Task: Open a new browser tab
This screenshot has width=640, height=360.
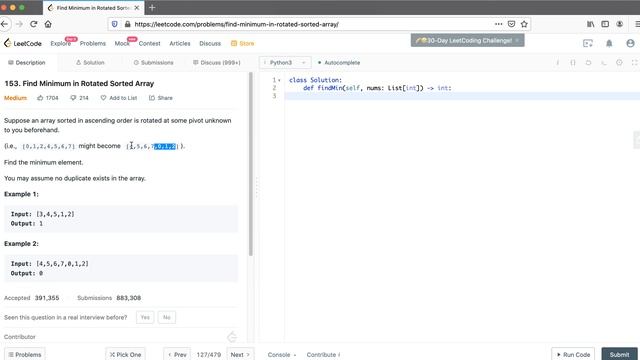Action: [152, 7]
